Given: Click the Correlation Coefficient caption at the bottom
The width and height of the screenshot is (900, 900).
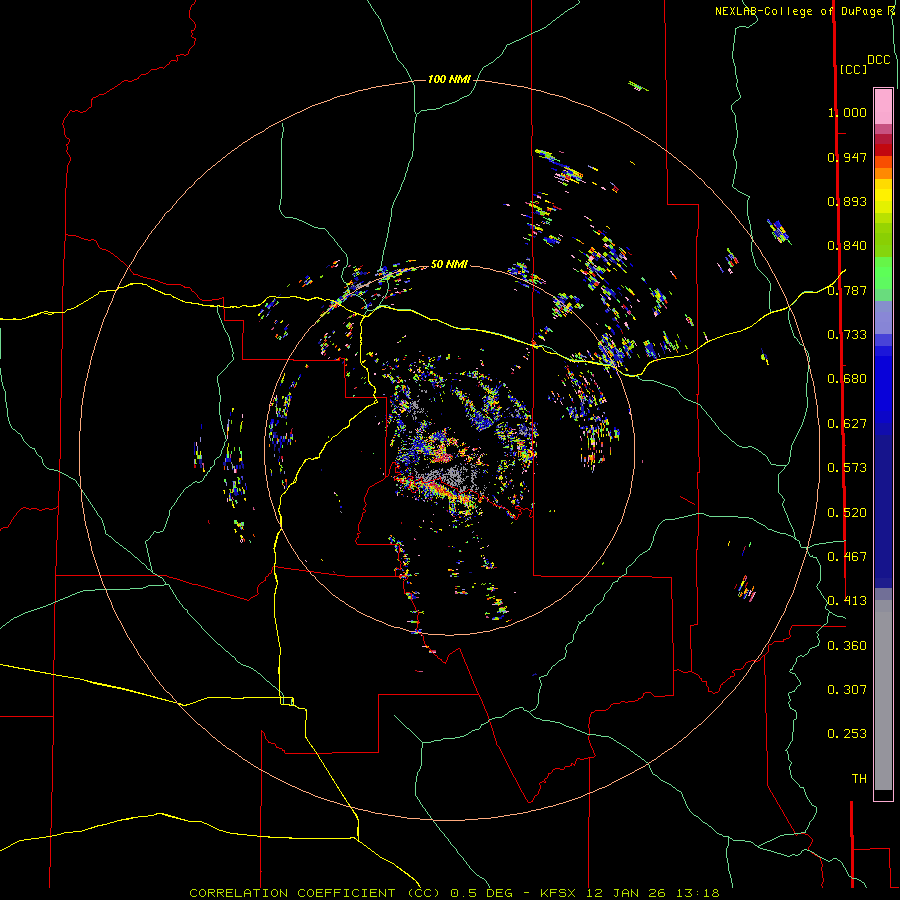Looking at the screenshot, I should (x=454, y=893).
